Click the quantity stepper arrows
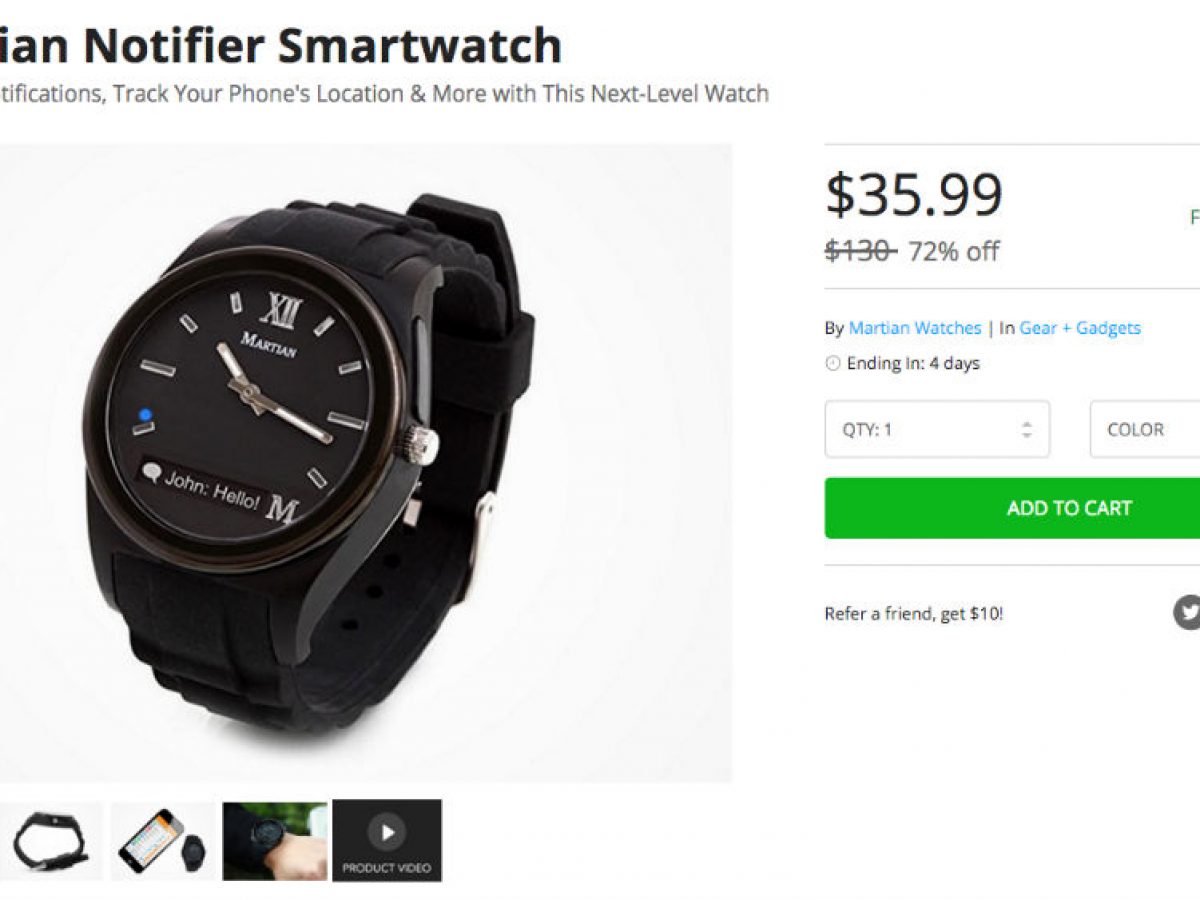The width and height of the screenshot is (1200, 900). pyautogui.click(x=1026, y=429)
